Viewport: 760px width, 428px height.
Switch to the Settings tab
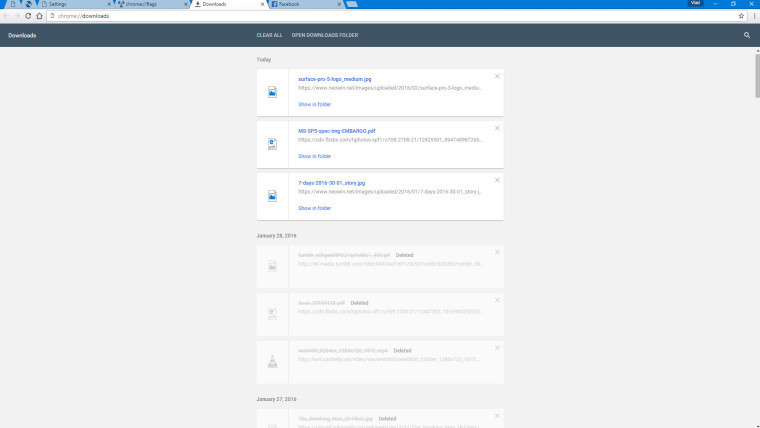[x=73, y=4]
